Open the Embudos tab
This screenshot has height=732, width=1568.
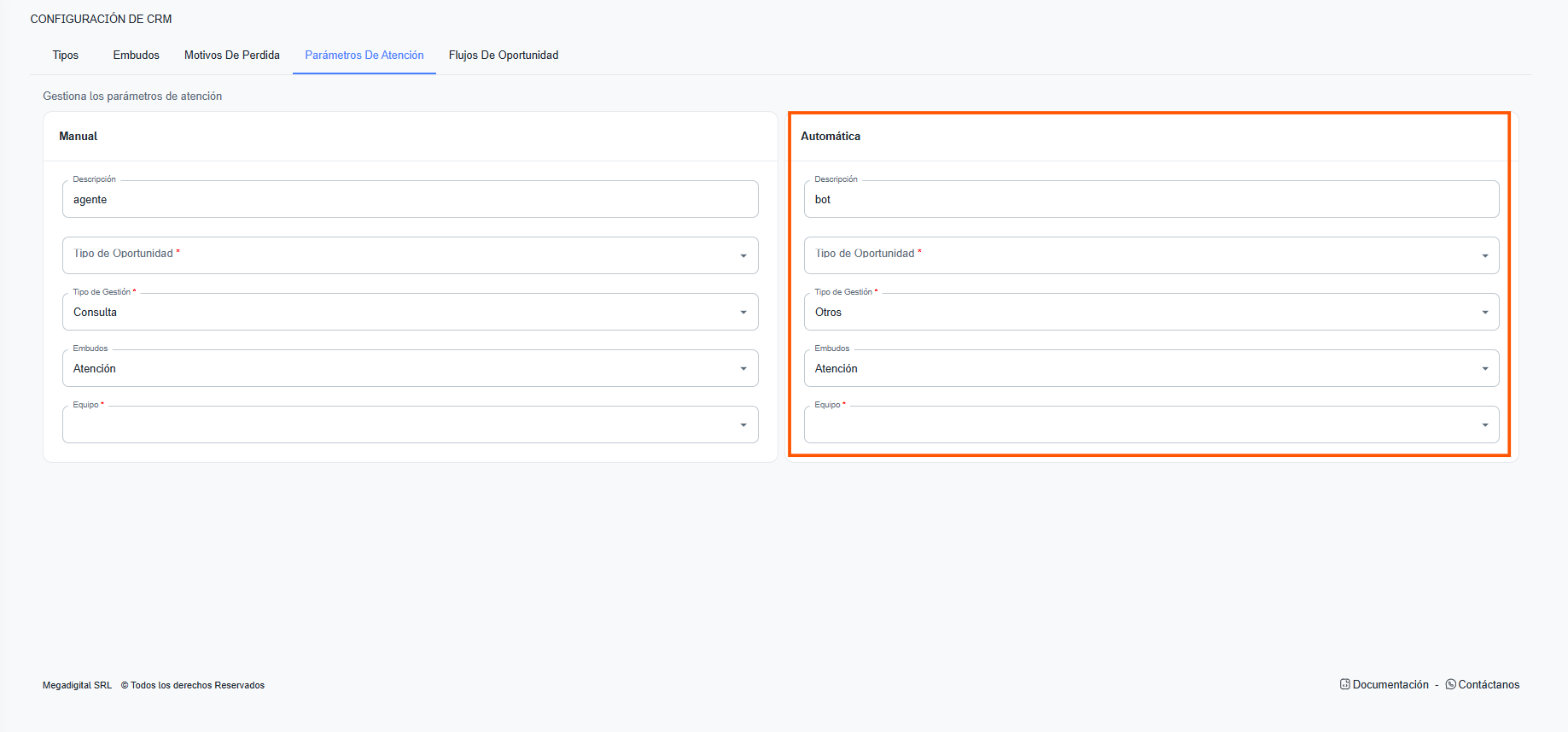136,56
